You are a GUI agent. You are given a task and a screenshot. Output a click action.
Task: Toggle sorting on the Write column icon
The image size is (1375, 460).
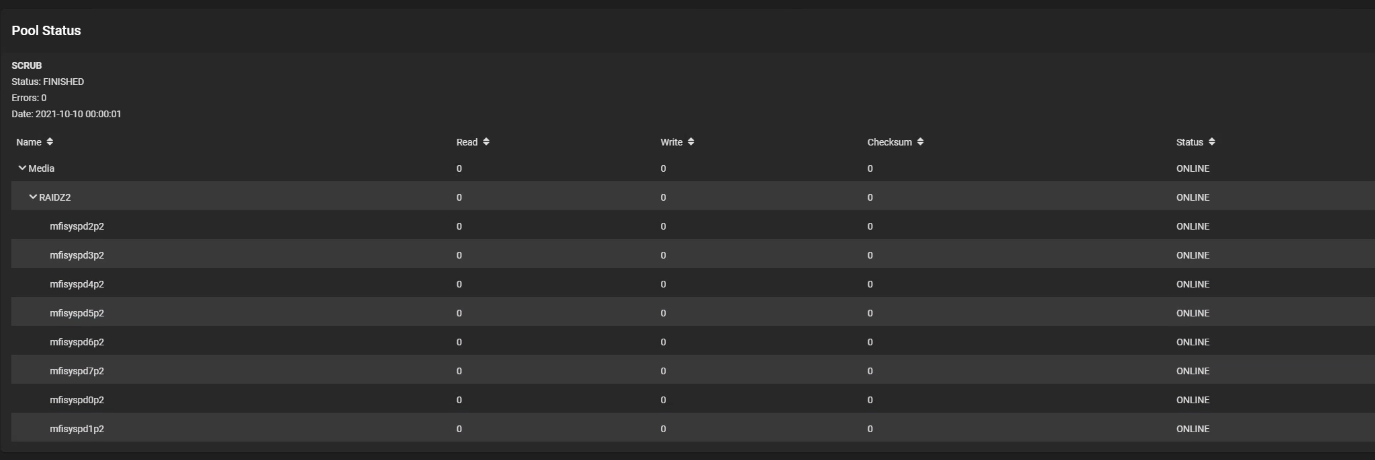(x=690, y=142)
